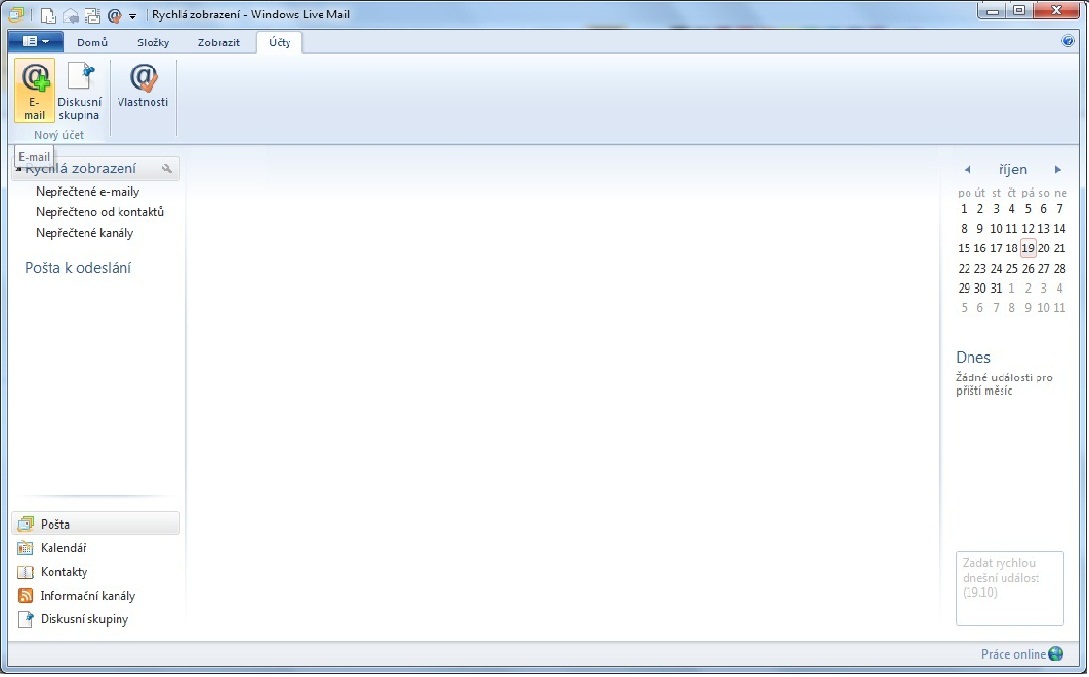
Task: Open Kalendář from the bottom navigation
Action: coord(63,548)
